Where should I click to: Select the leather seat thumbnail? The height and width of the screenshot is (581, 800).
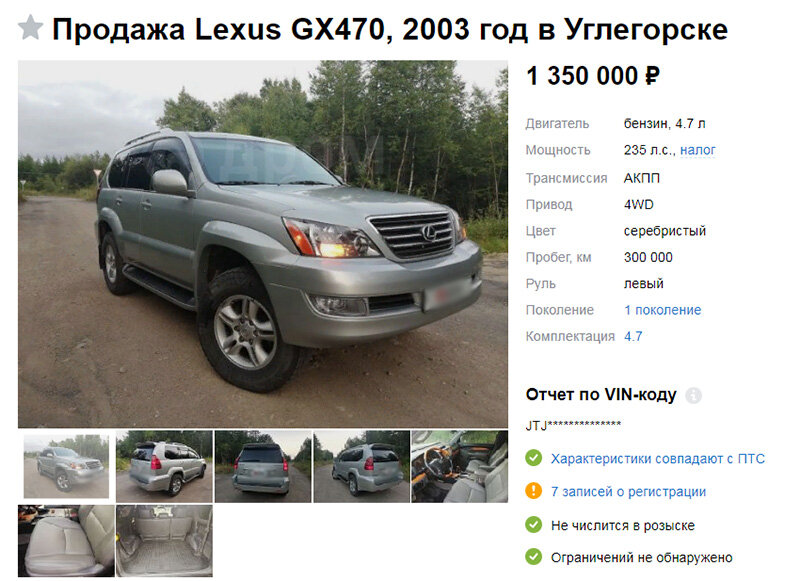click(x=66, y=541)
